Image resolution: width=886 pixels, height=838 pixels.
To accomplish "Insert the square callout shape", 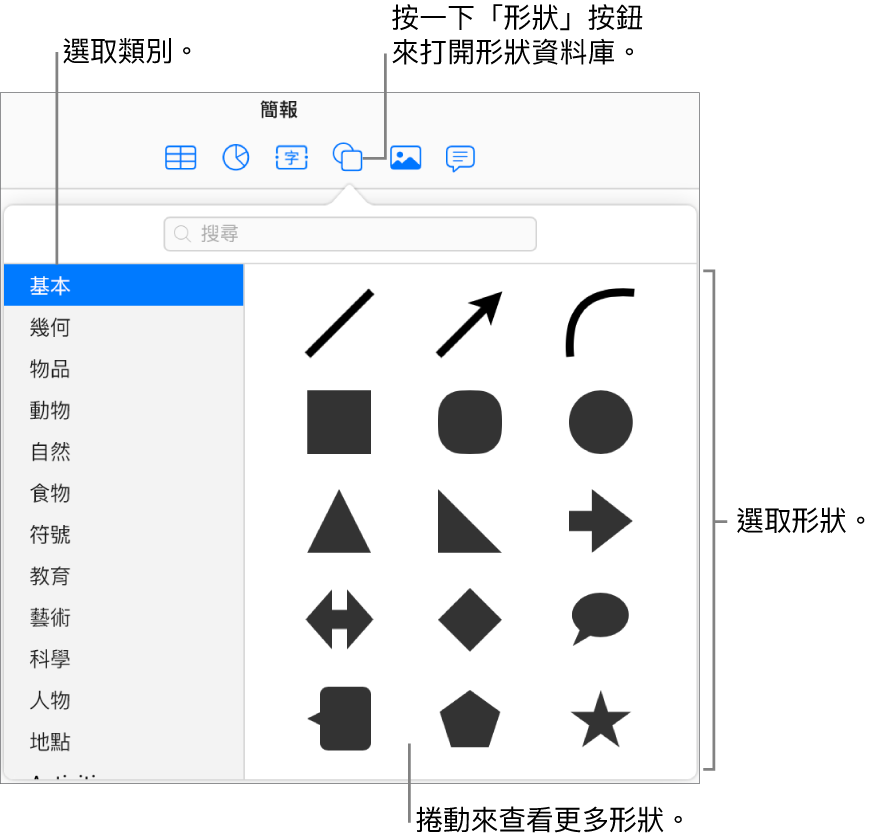I will pos(340,719).
